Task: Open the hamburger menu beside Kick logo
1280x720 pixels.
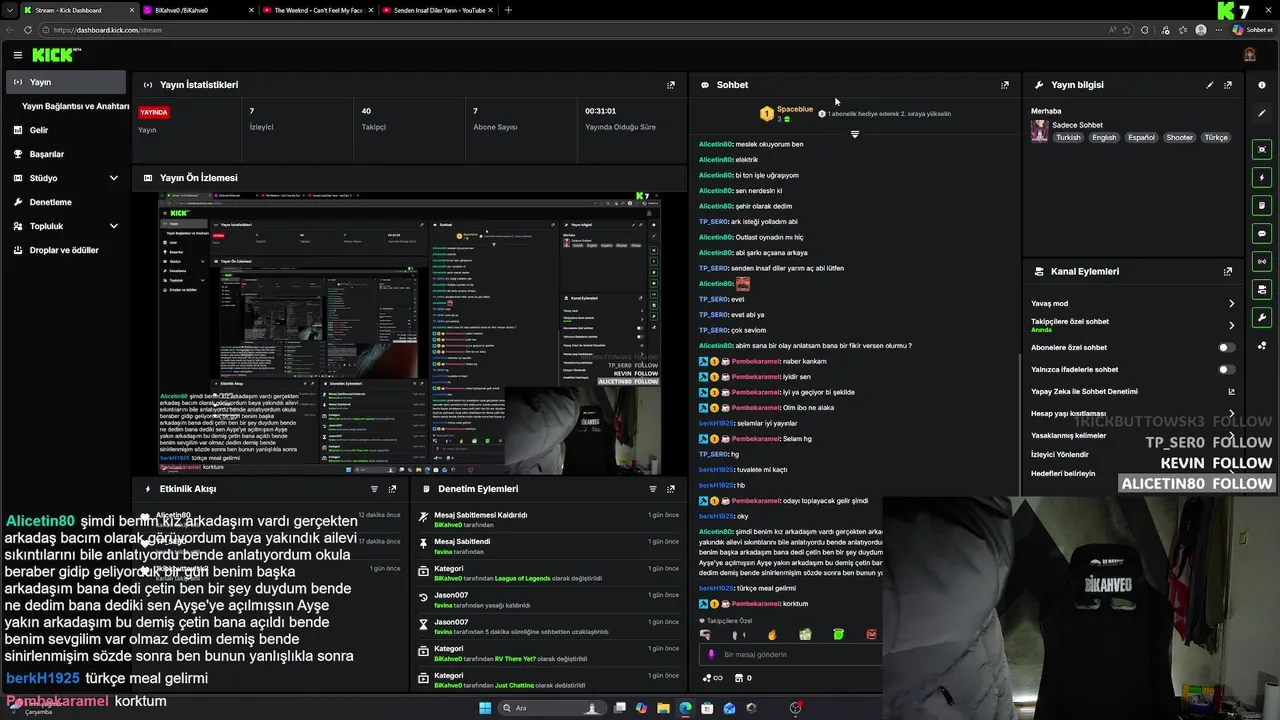Action: pyautogui.click(x=17, y=55)
